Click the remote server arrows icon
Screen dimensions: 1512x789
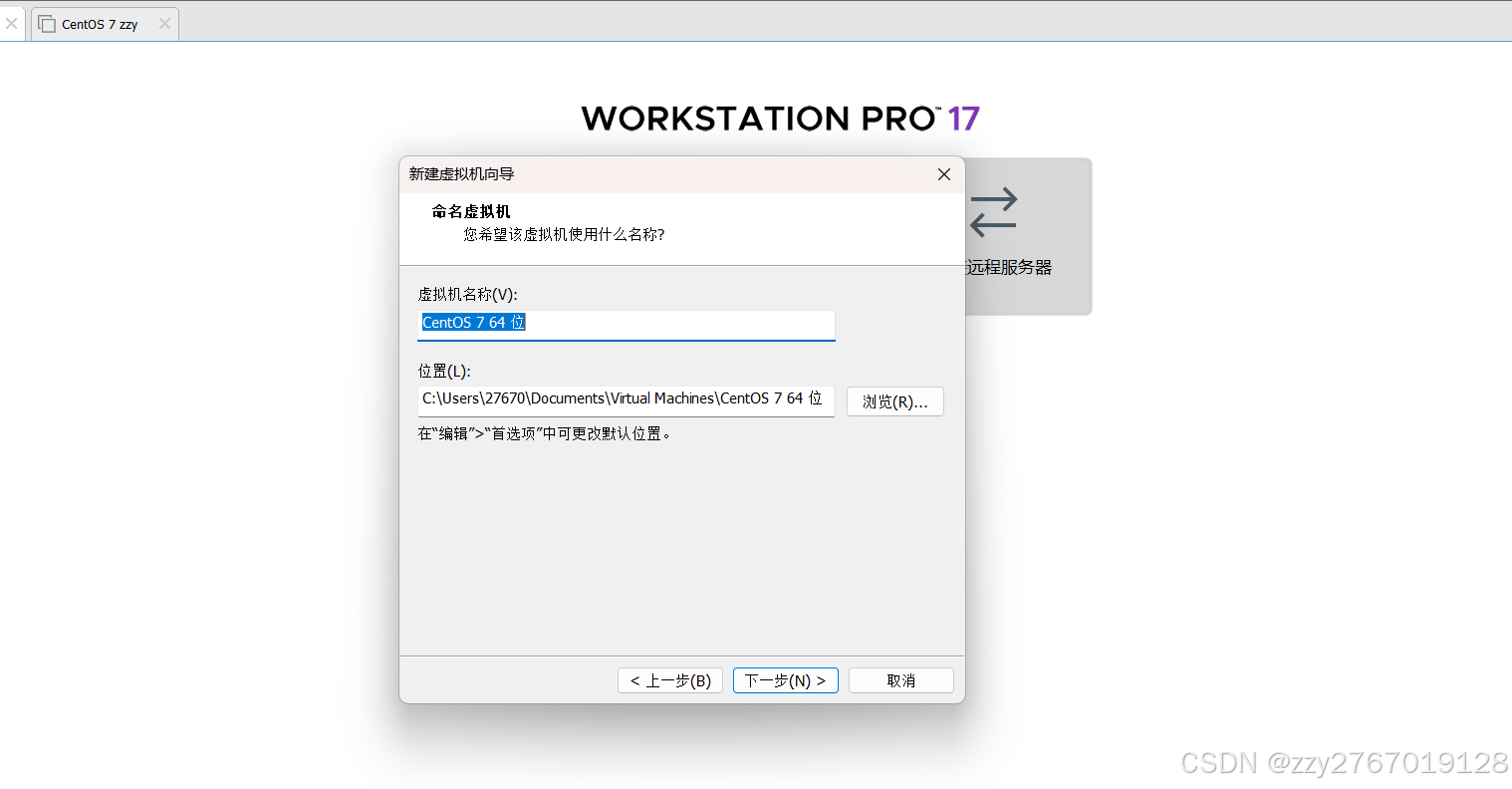[x=994, y=212]
